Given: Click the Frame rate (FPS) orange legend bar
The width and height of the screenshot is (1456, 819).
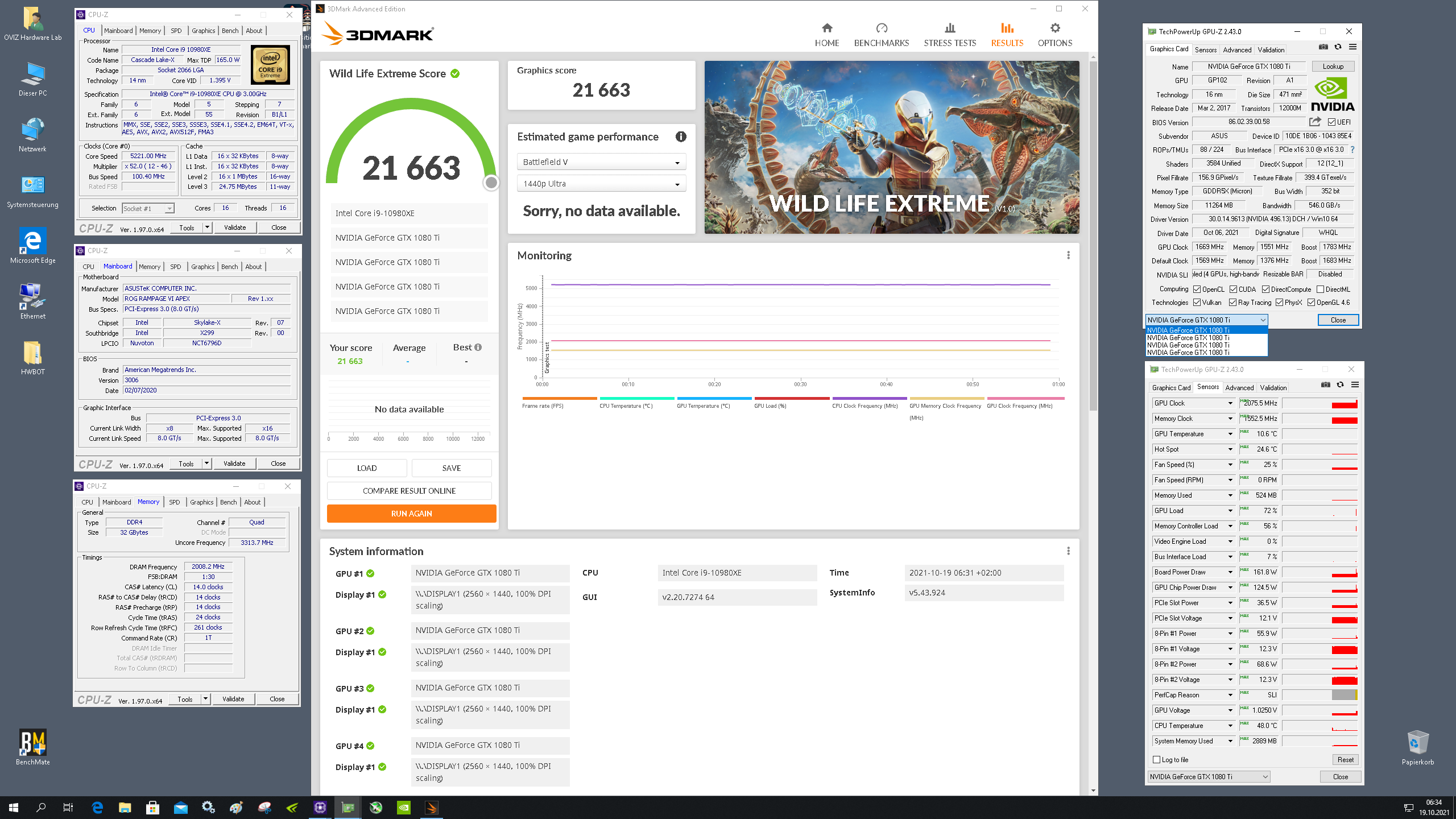Looking at the screenshot, I should click(x=560, y=399).
